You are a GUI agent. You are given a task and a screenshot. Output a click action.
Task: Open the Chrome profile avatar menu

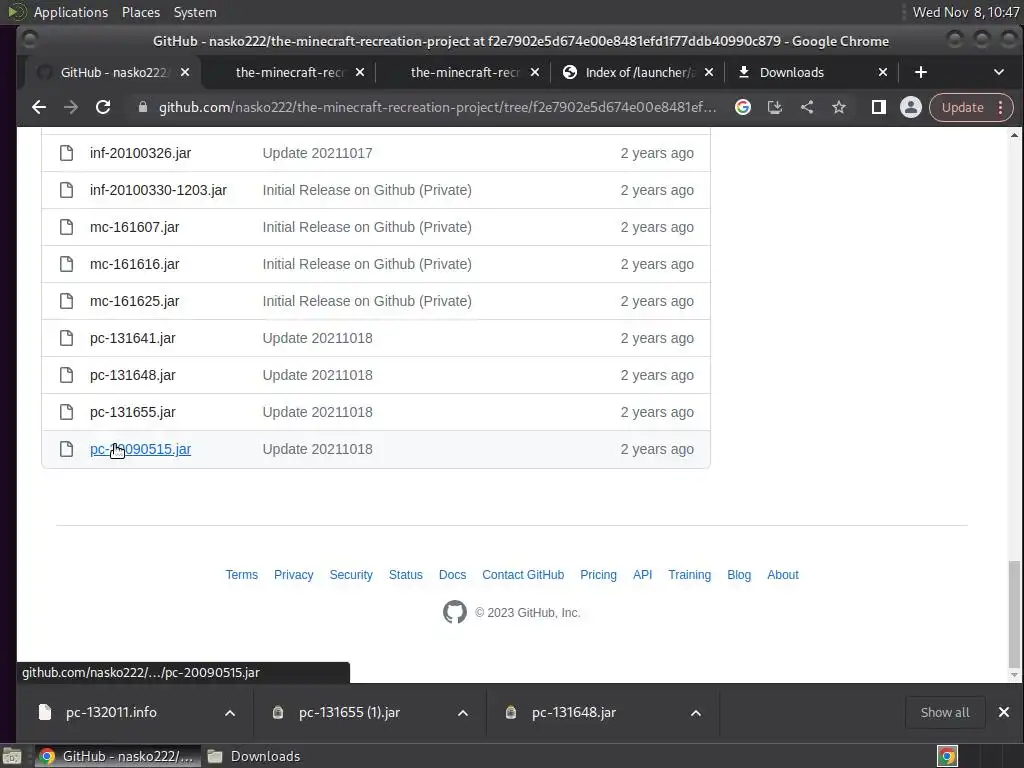tap(910, 107)
